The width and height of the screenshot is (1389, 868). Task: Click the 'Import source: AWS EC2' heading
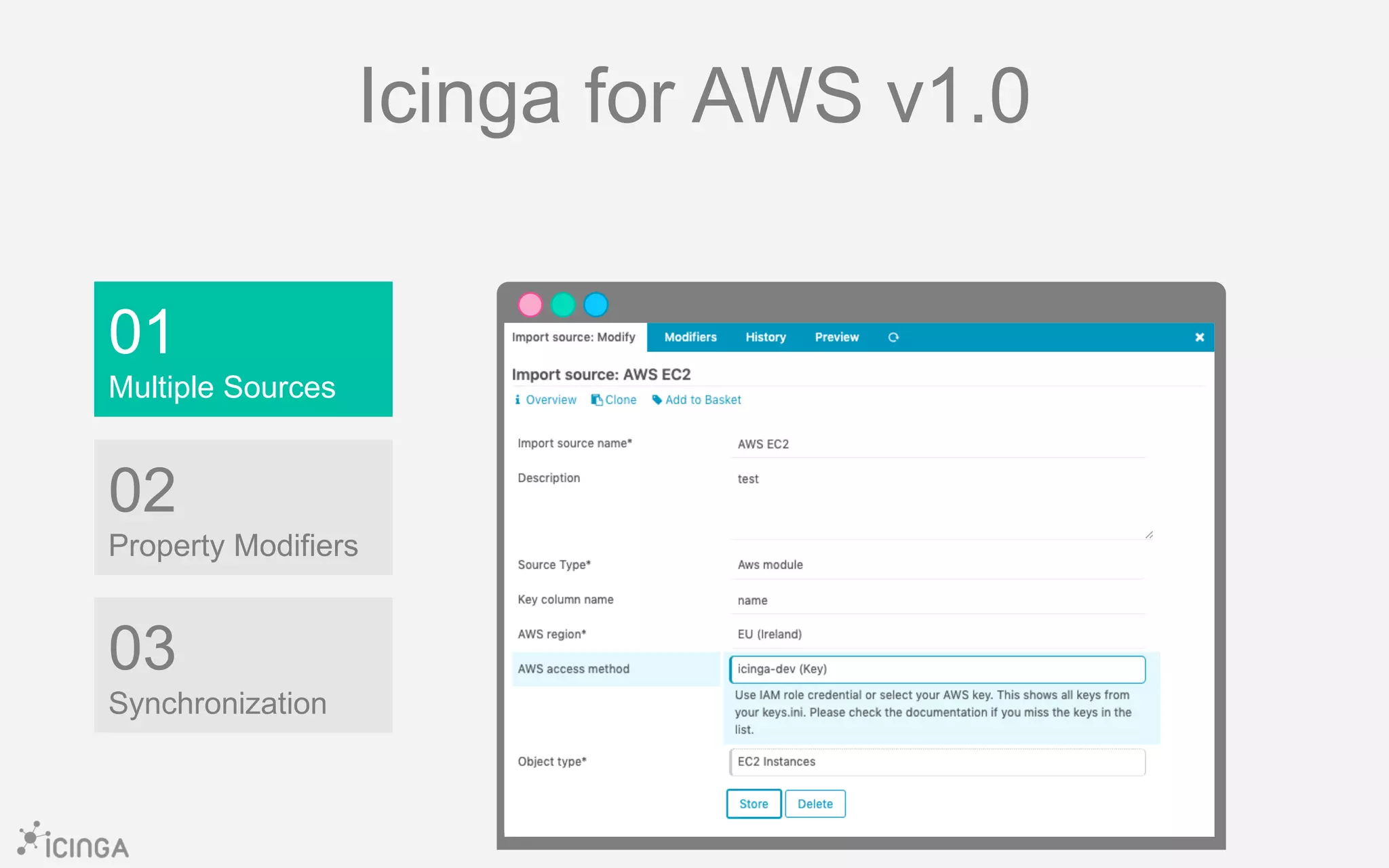point(601,374)
